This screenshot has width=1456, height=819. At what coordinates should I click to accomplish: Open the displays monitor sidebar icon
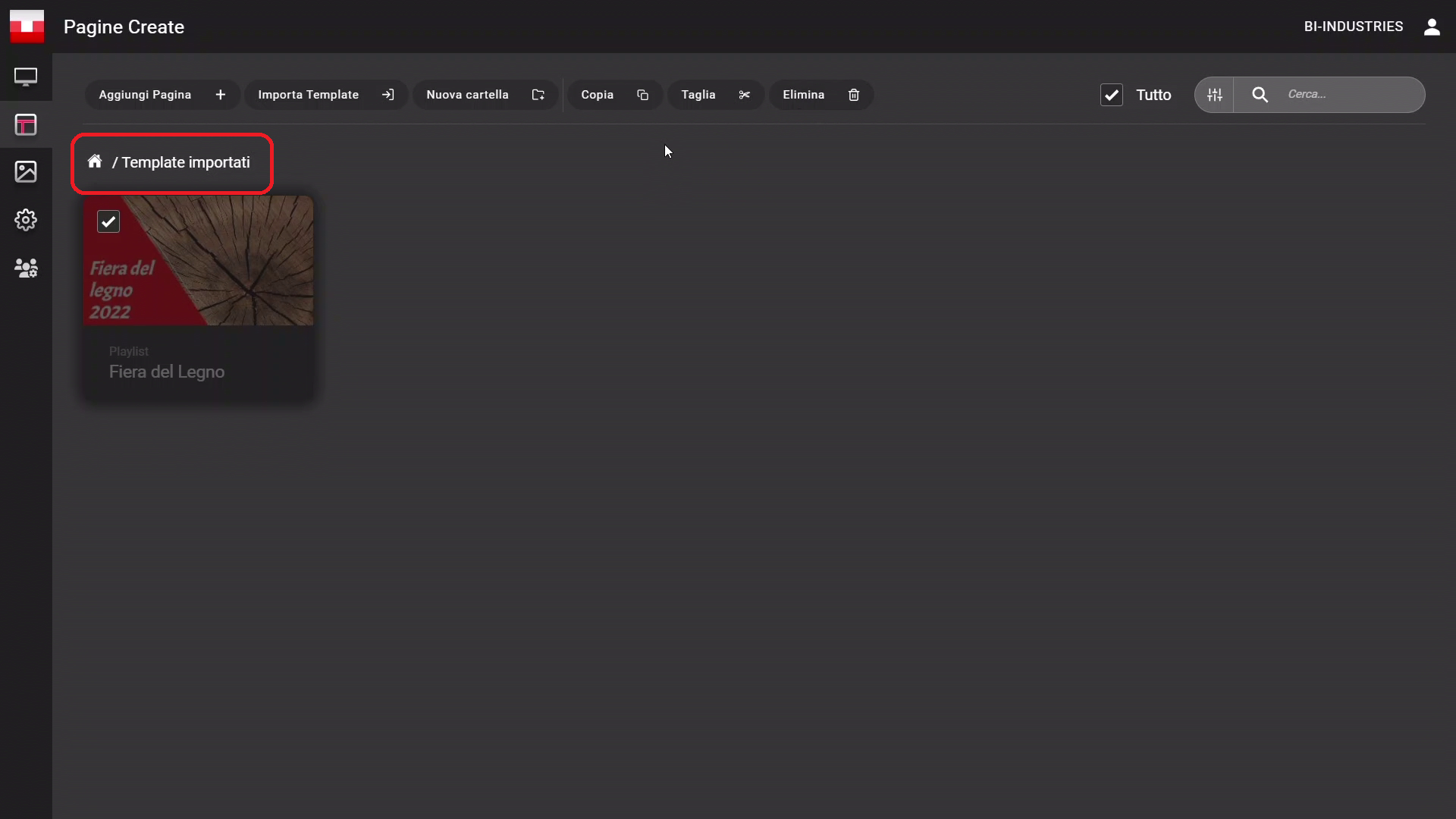(x=26, y=77)
